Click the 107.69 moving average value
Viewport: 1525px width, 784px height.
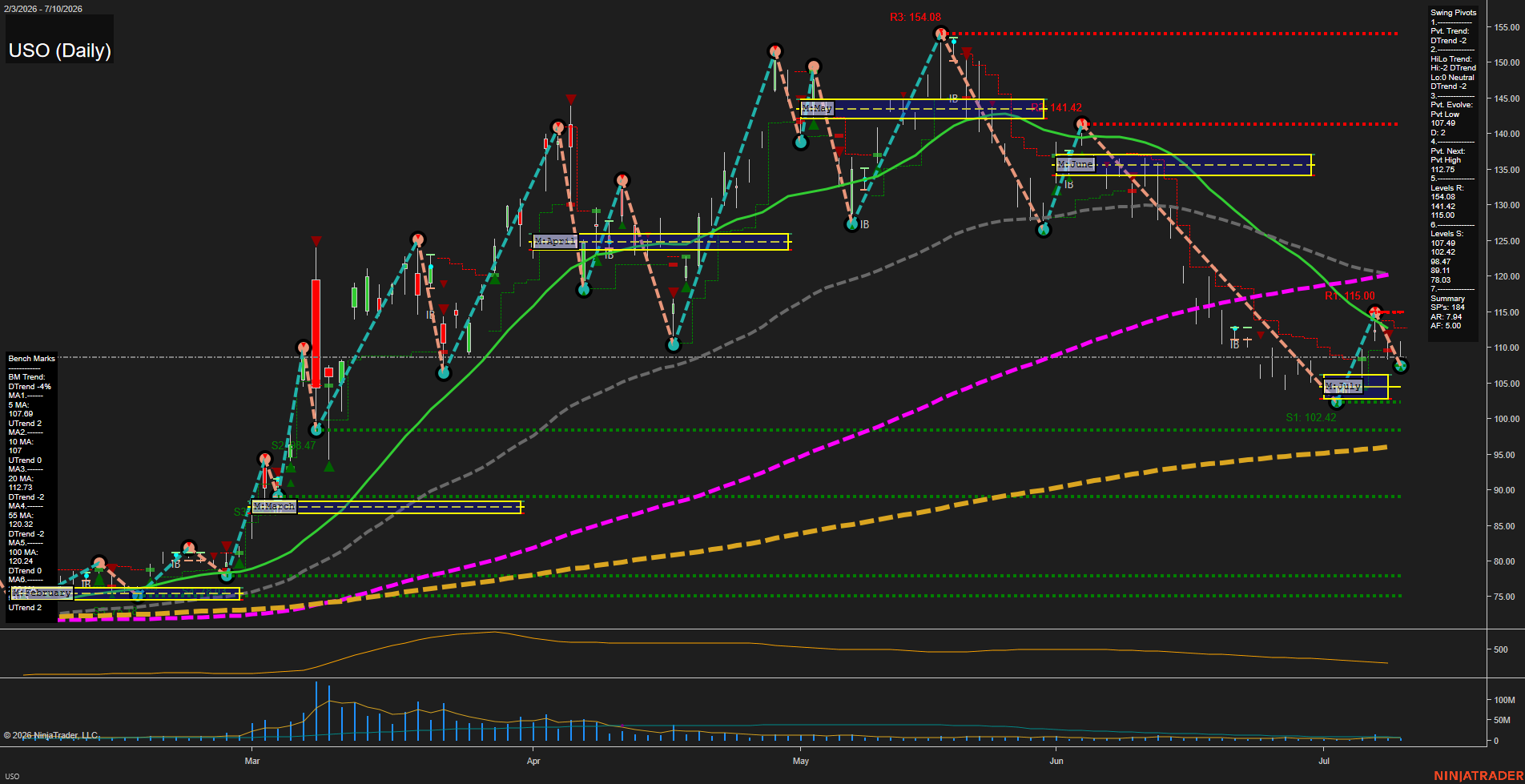[x=21, y=414]
